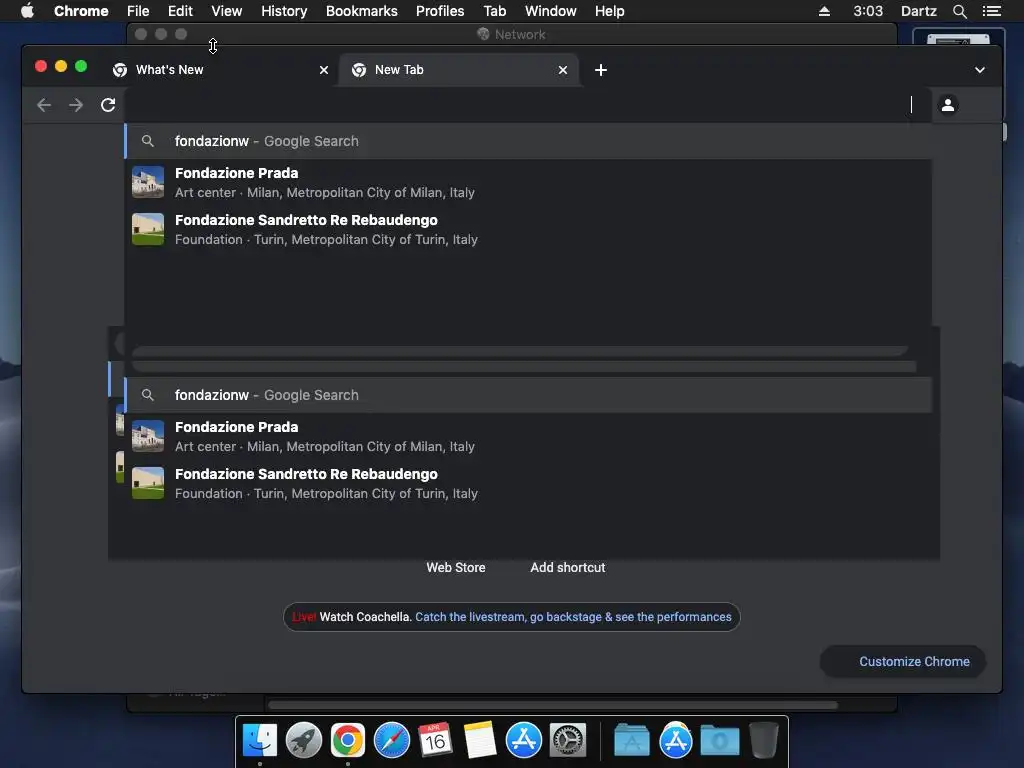The height and width of the screenshot is (768, 1024).
Task: Click magnifier icon in lower search suggestion
Action: click(x=148, y=395)
